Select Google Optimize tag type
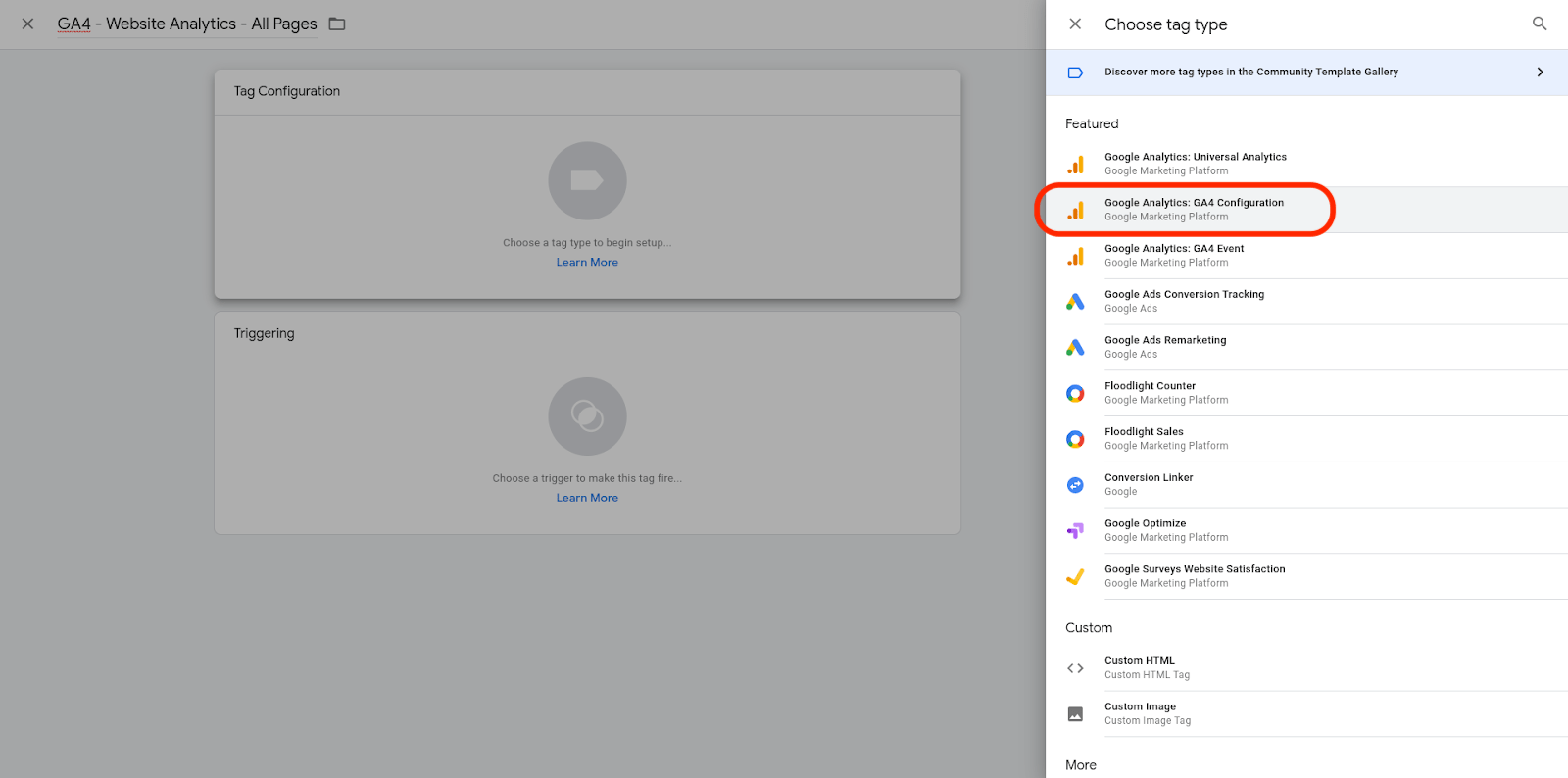This screenshot has width=1568, height=778. coord(1306,531)
